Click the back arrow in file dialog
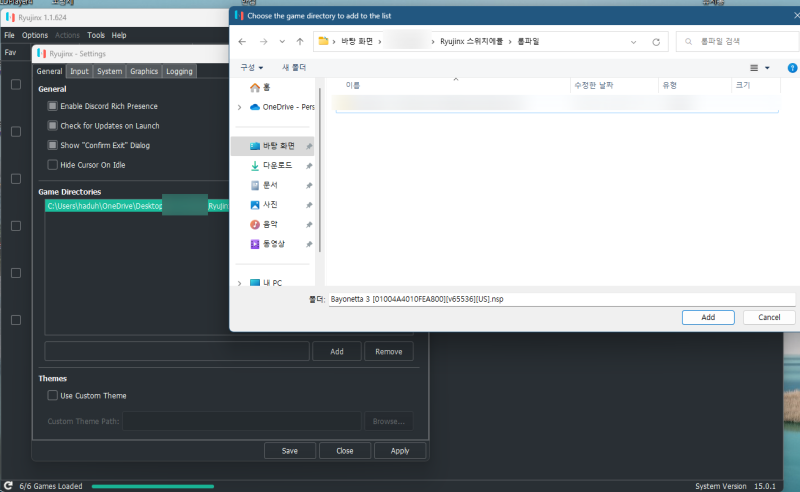Viewport: 800px width, 492px height. 242,42
